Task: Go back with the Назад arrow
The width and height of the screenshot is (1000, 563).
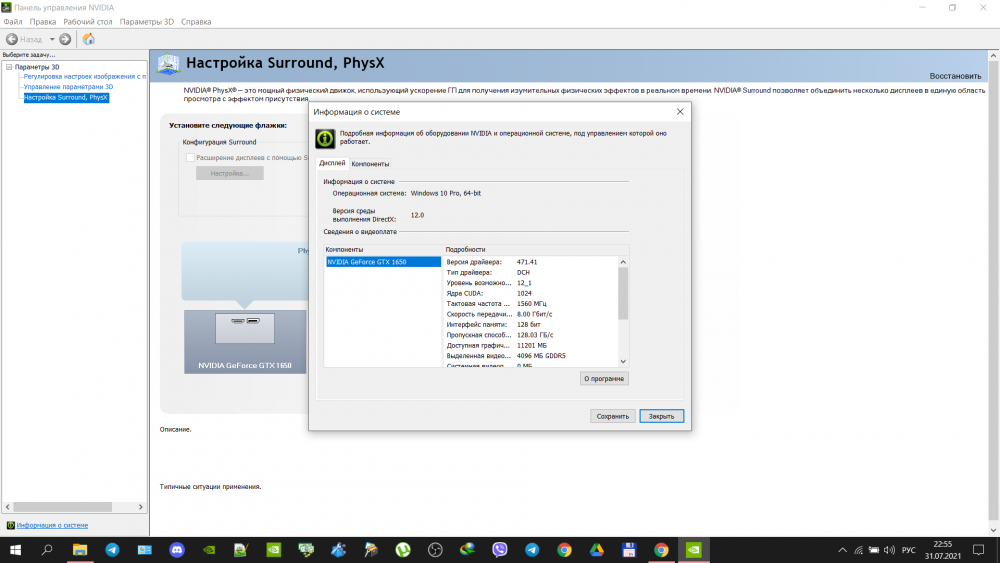Action: point(12,40)
